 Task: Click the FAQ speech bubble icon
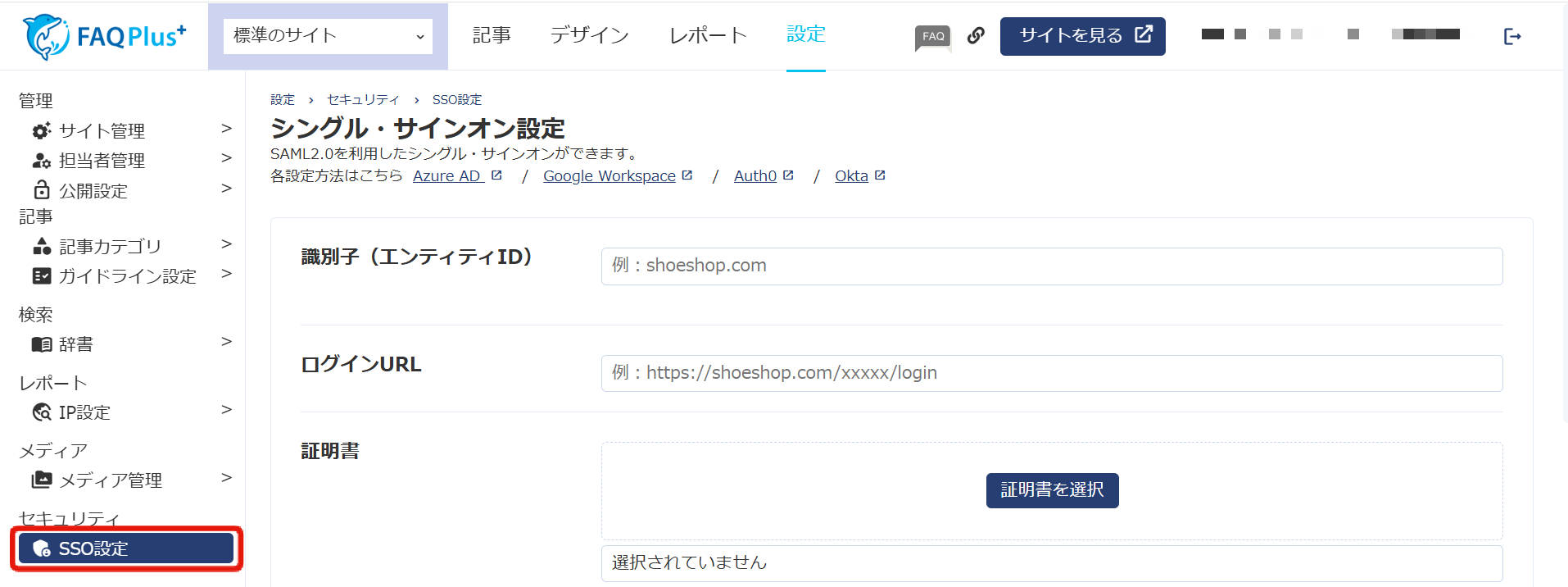(x=932, y=37)
